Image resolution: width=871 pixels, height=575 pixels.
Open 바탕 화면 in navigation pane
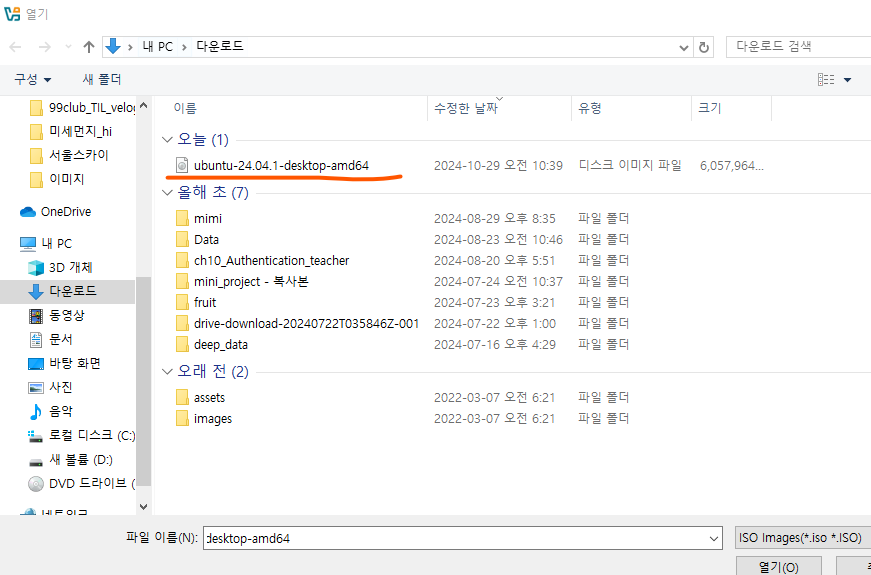[x=64, y=364]
